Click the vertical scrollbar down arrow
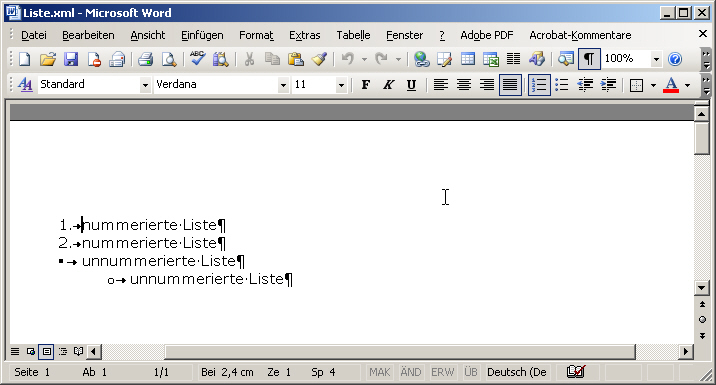Screen dimensions: 716x385 tap(702, 288)
